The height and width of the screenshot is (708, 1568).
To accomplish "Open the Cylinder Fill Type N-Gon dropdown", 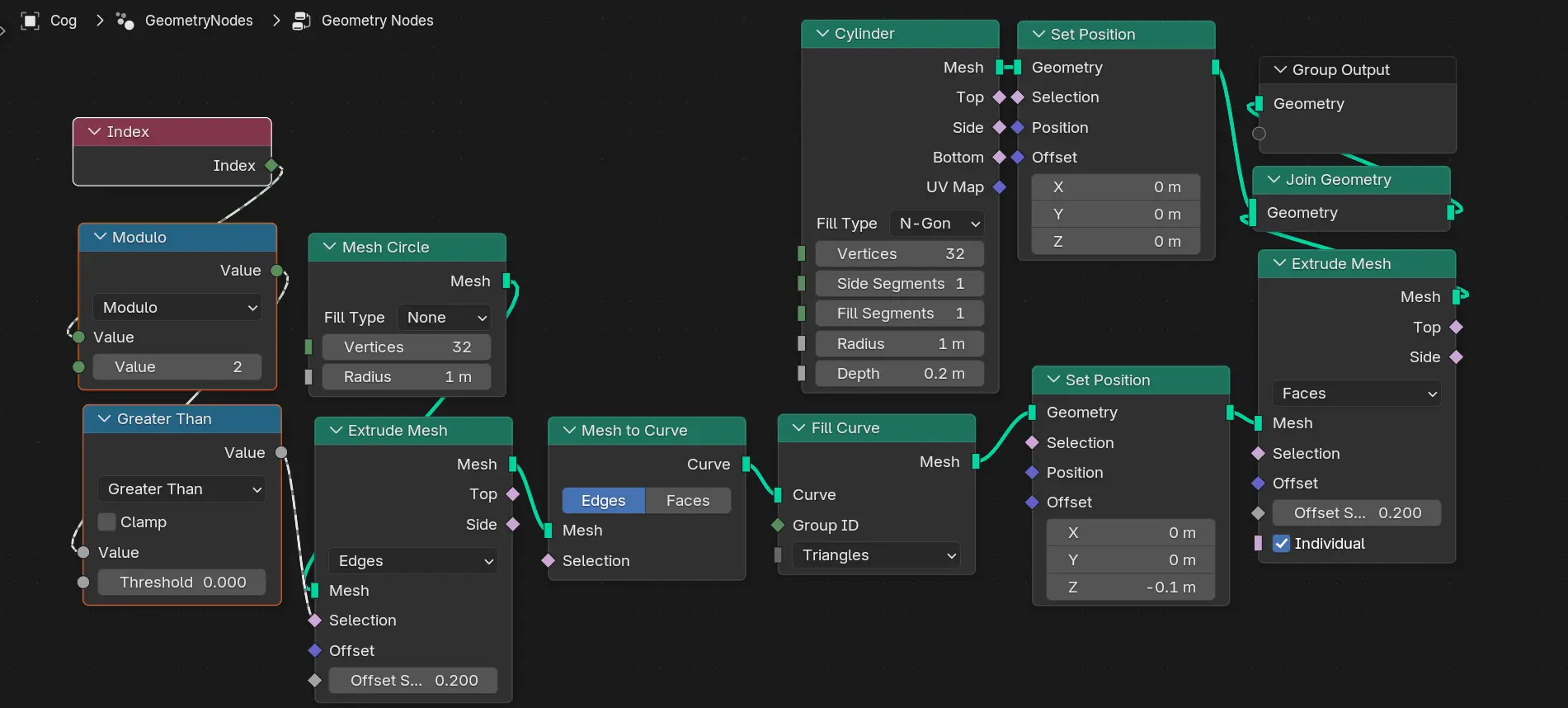I will click(x=938, y=224).
